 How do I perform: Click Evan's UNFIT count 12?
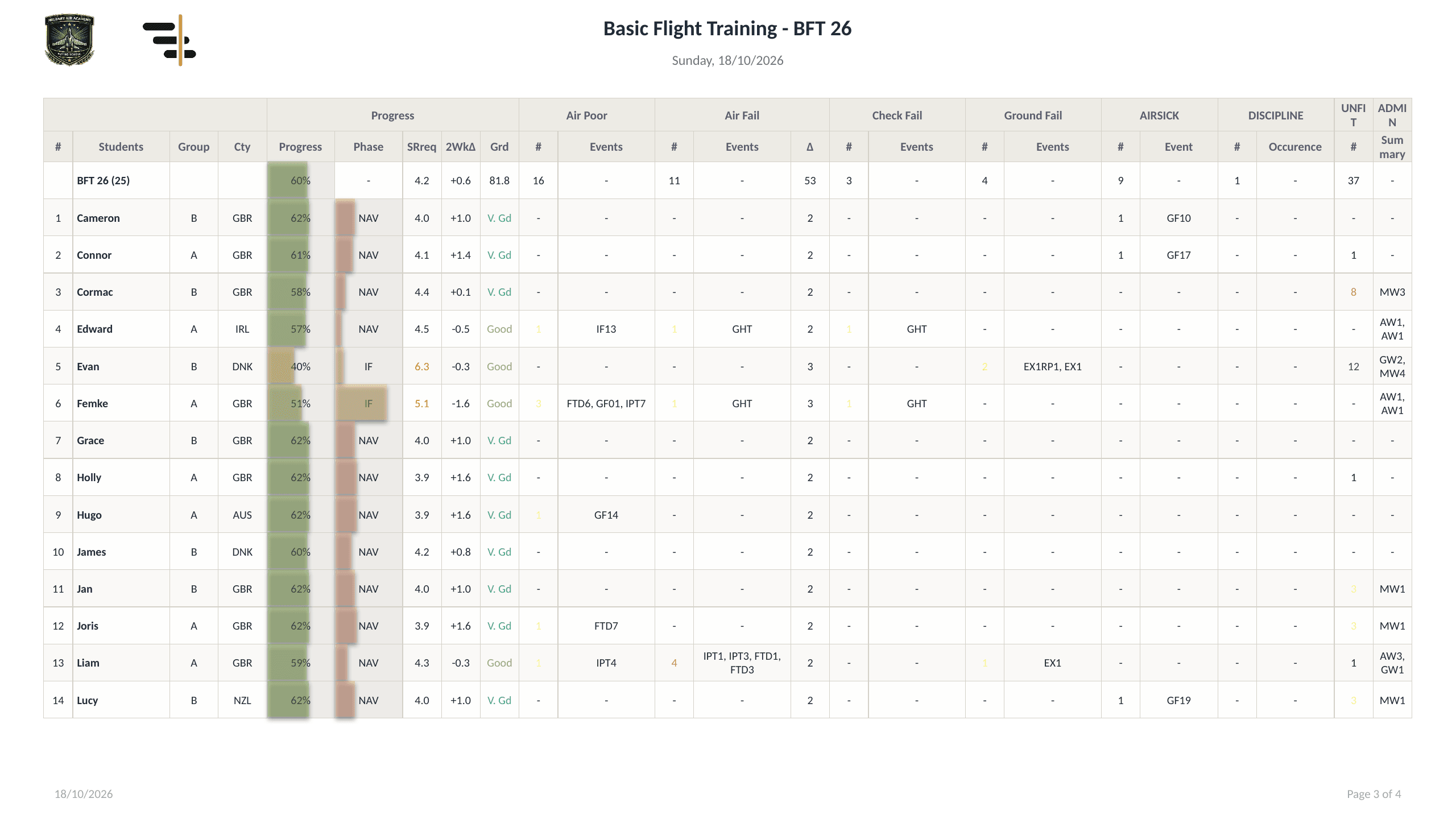click(x=1353, y=366)
